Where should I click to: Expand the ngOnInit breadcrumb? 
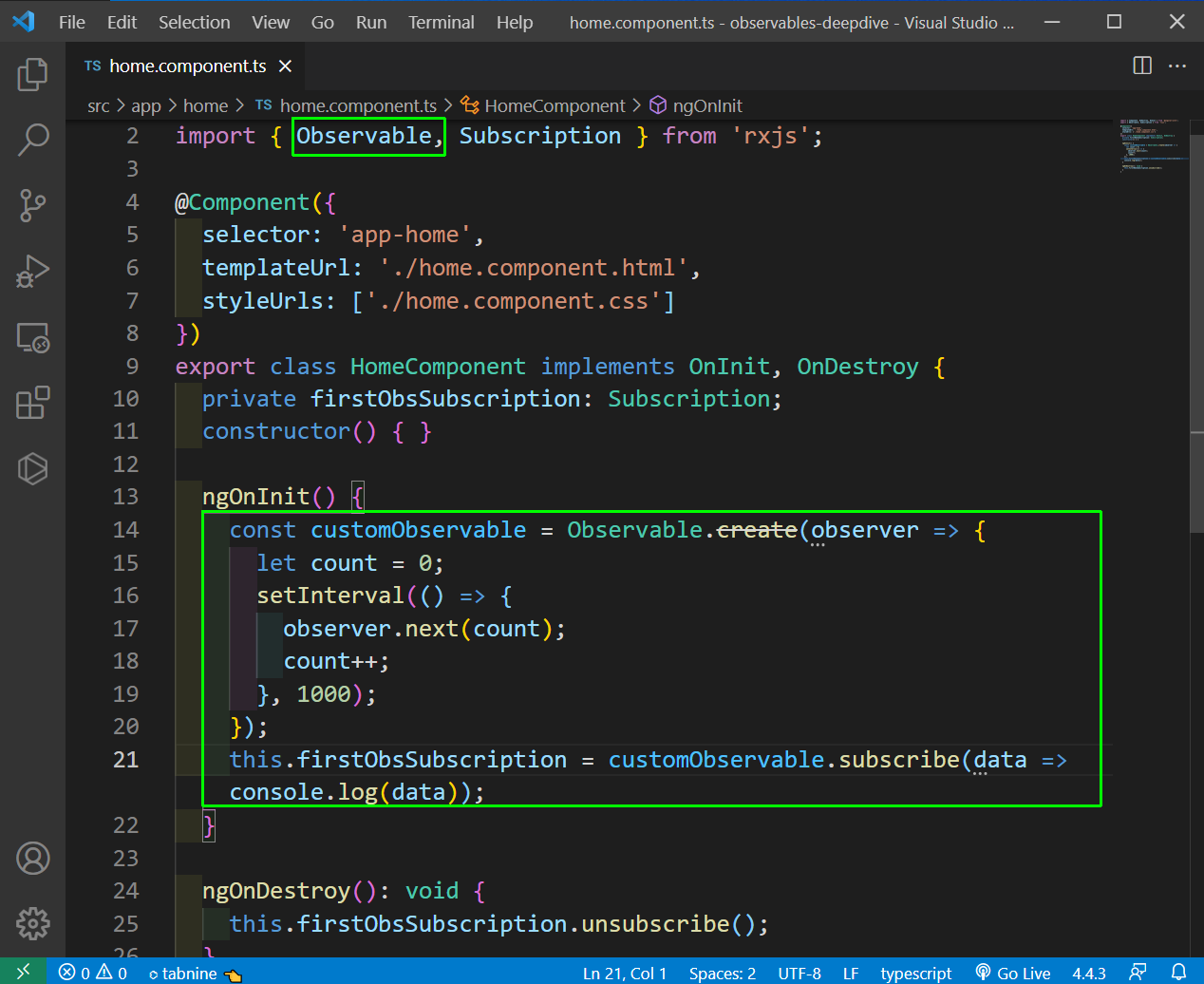tap(696, 105)
